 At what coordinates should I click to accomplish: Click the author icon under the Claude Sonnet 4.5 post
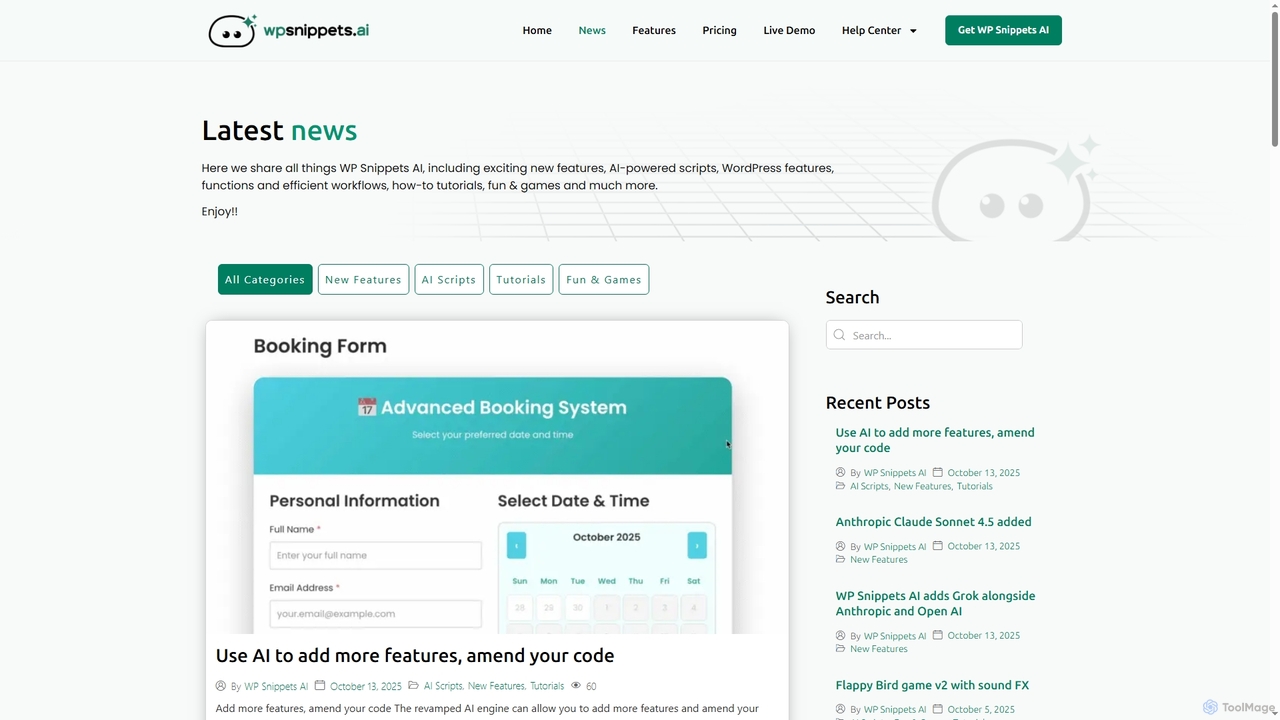841,546
